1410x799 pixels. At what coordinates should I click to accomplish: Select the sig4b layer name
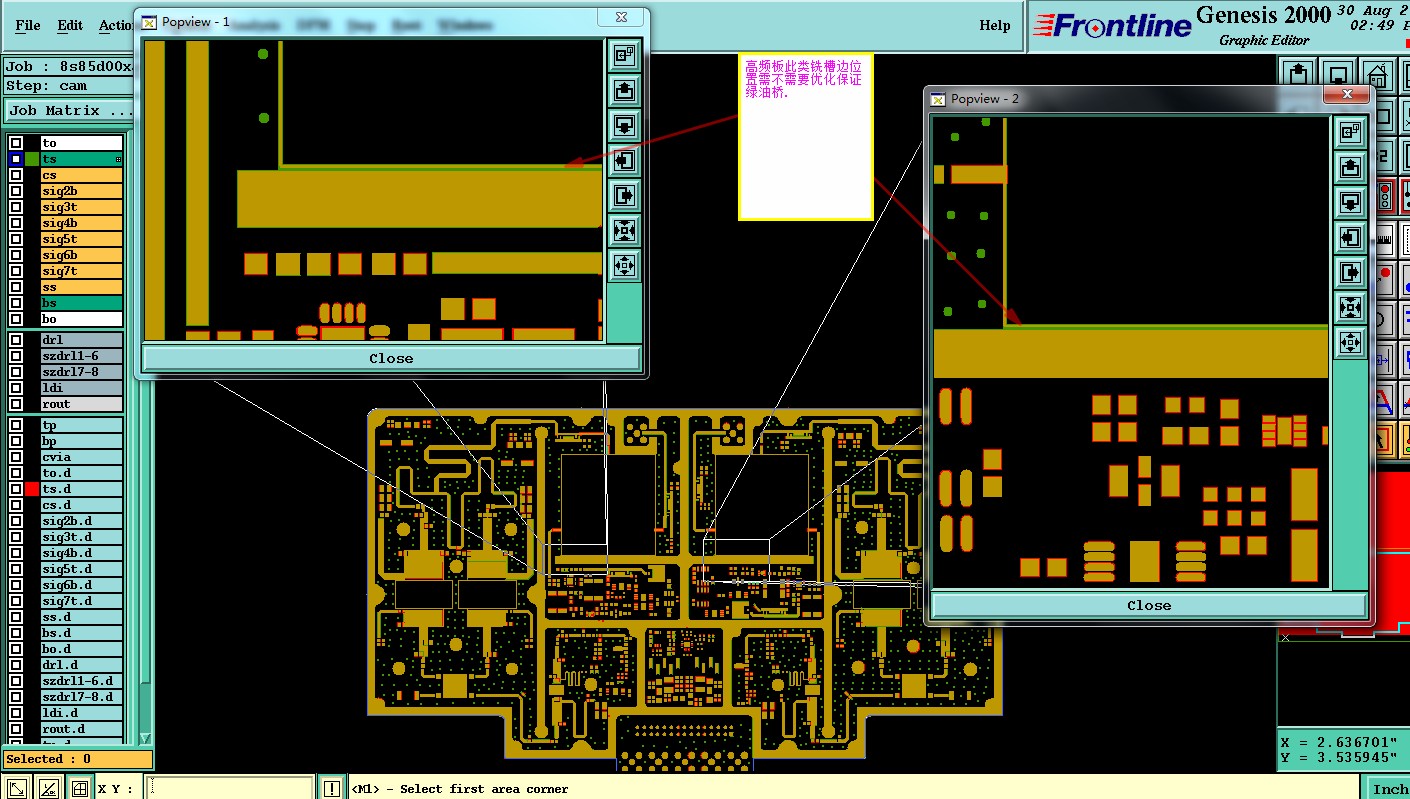pos(81,223)
